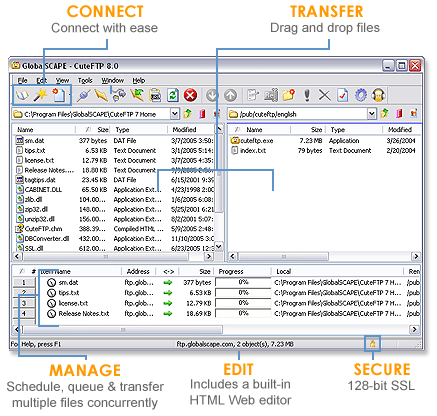Click the gray Upload arrow icon
The width and height of the screenshot is (437, 416).
tap(230, 96)
